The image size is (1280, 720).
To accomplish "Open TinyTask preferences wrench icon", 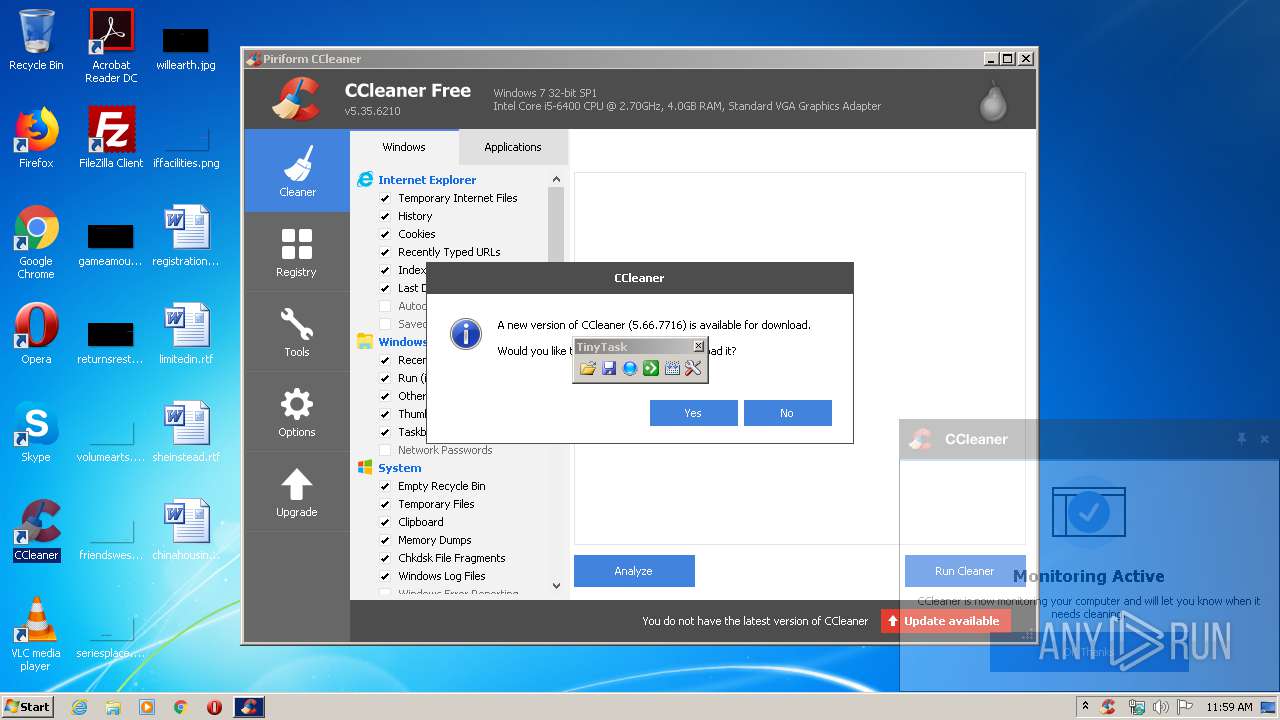I will coord(693,369).
